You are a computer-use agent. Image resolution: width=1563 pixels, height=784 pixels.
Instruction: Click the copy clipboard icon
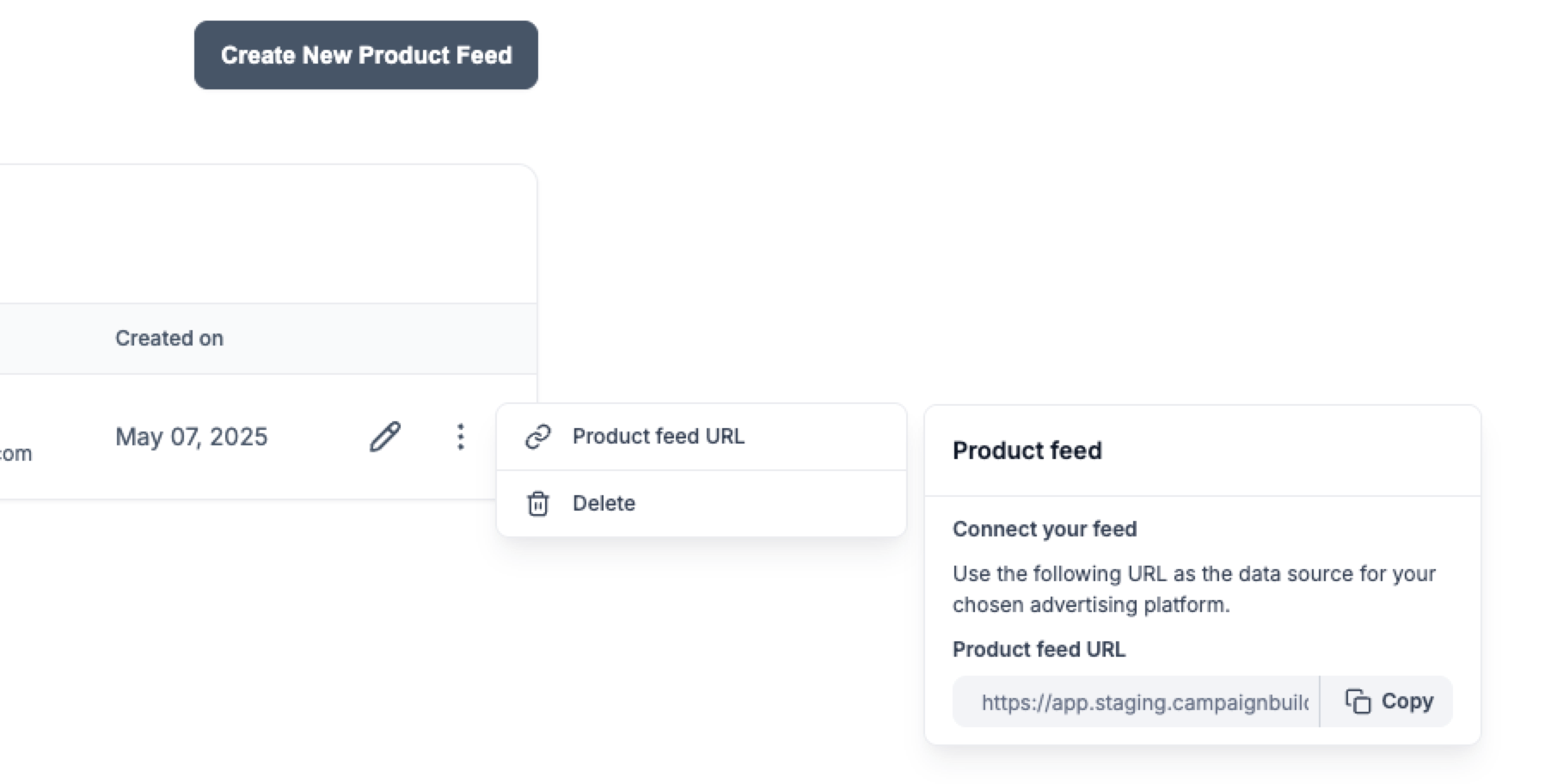pyautogui.click(x=1358, y=701)
